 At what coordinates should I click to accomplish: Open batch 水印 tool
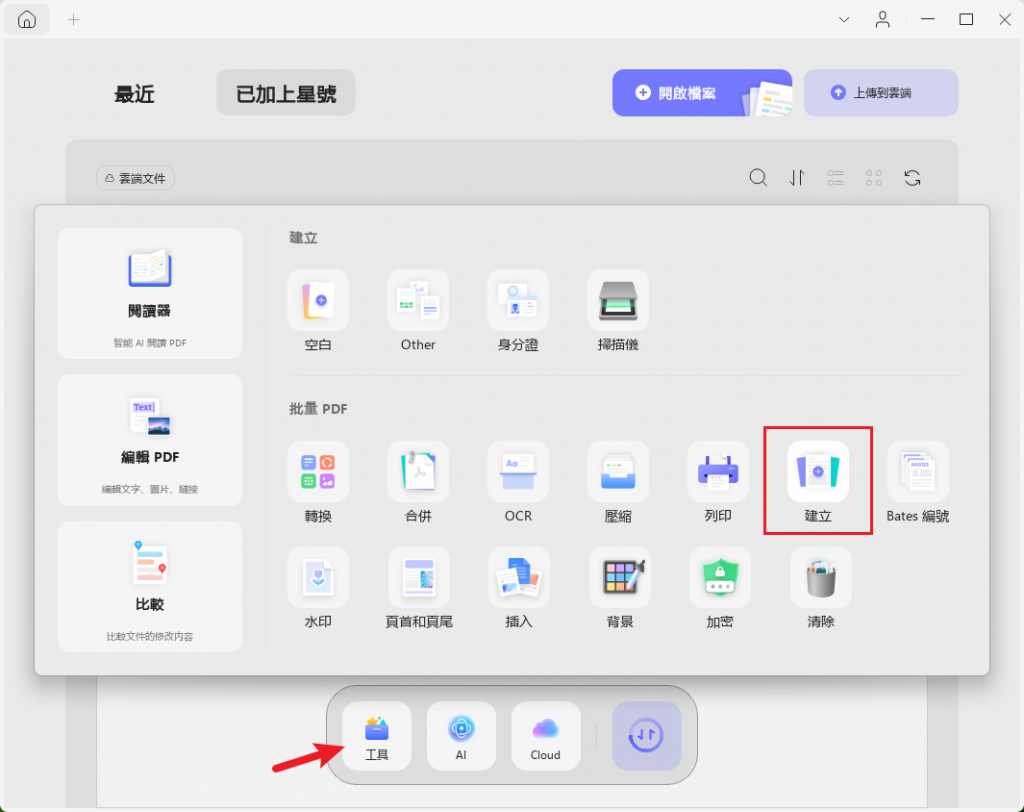[x=318, y=589]
